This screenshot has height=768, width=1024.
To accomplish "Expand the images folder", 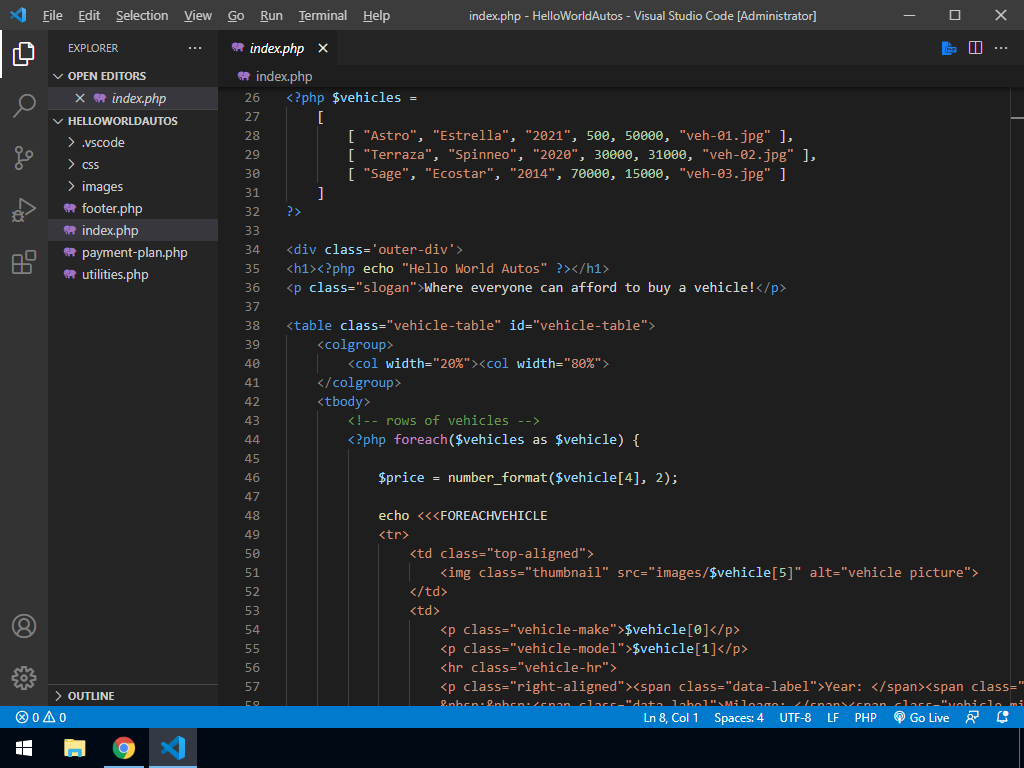I will click(102, 186).
